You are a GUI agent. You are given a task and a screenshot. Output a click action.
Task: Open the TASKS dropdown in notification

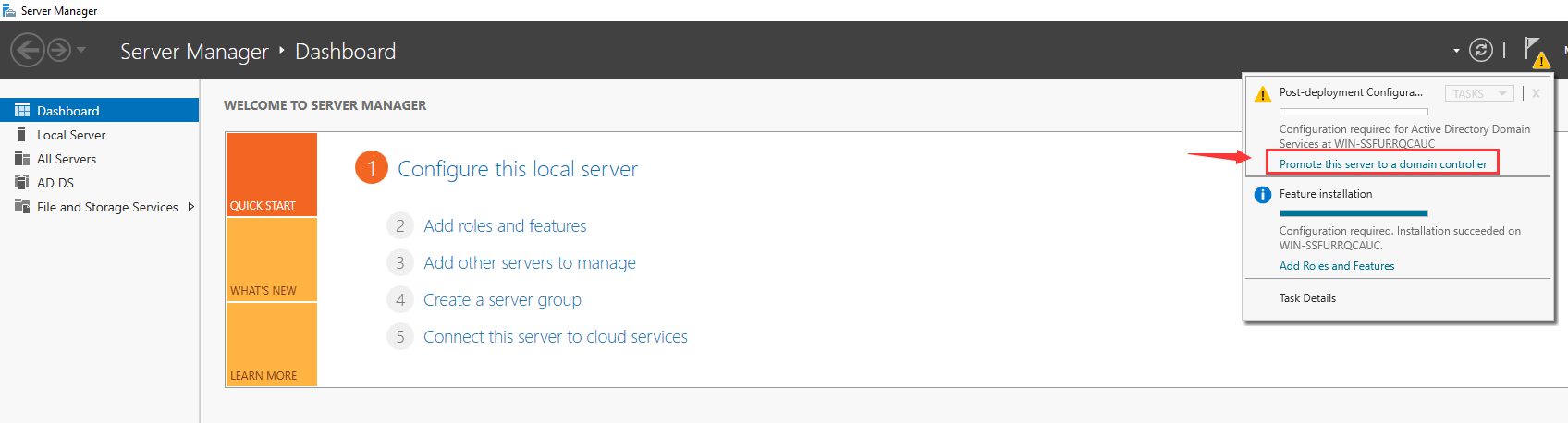tap(1478, 93)
